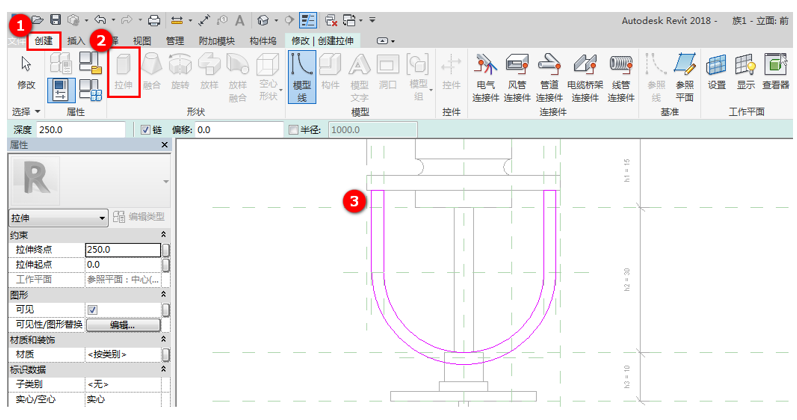Select the Model Text (模型文字) tool

[x=359, y=77]
